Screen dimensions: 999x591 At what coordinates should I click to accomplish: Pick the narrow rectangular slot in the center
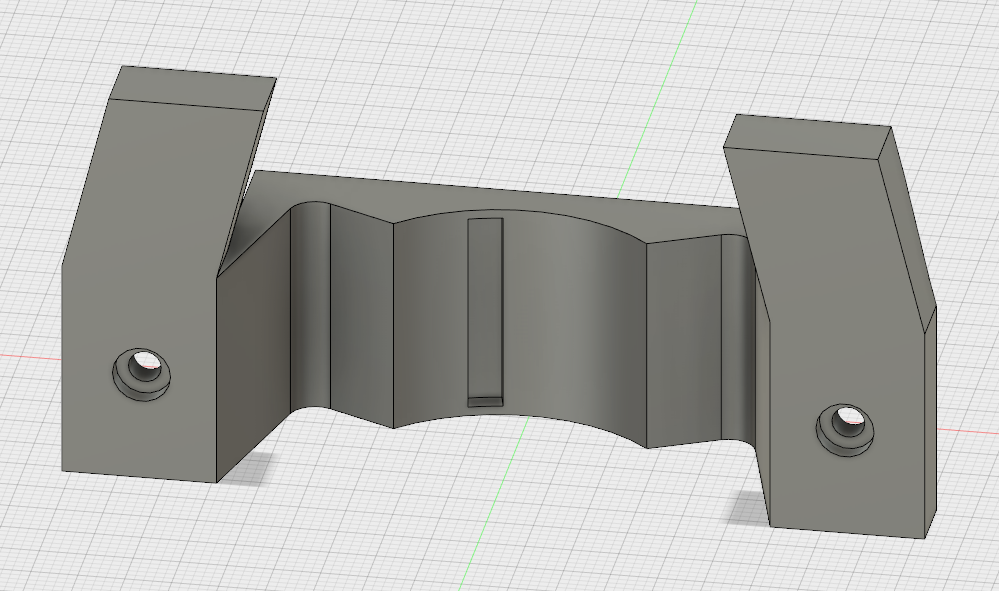point(485,313)
